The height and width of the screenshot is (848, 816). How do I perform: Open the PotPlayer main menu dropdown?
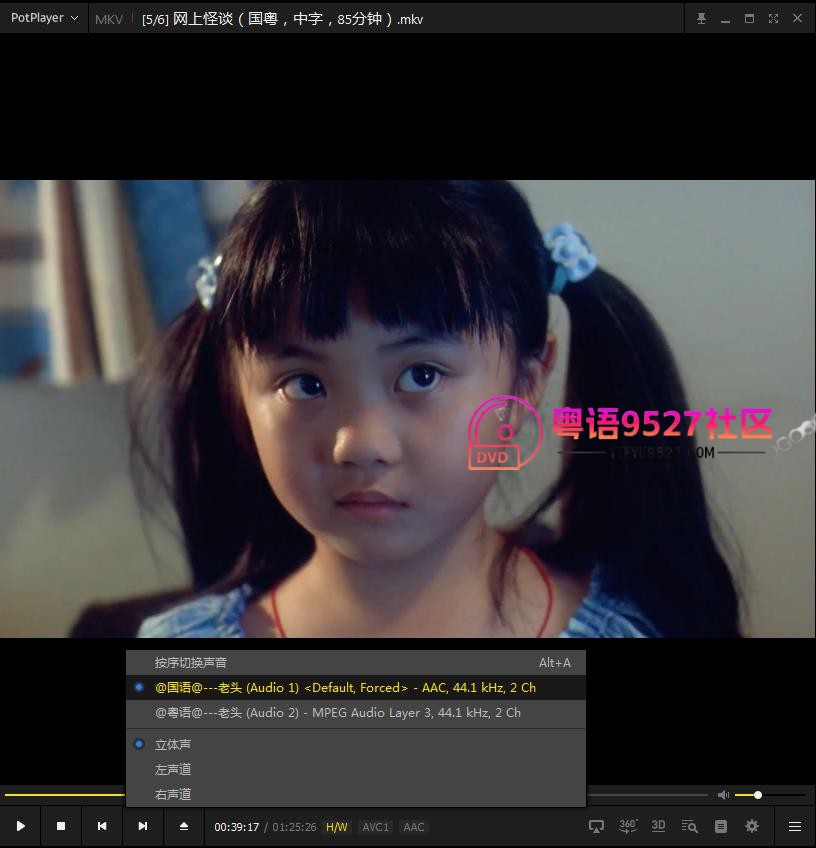coord(44,18)
